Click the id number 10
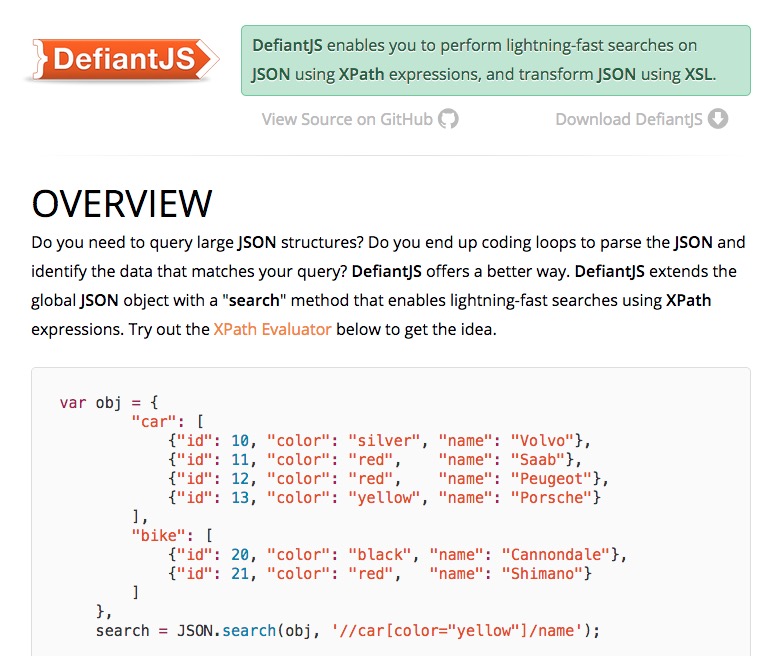783x656 pixels. 240,440
